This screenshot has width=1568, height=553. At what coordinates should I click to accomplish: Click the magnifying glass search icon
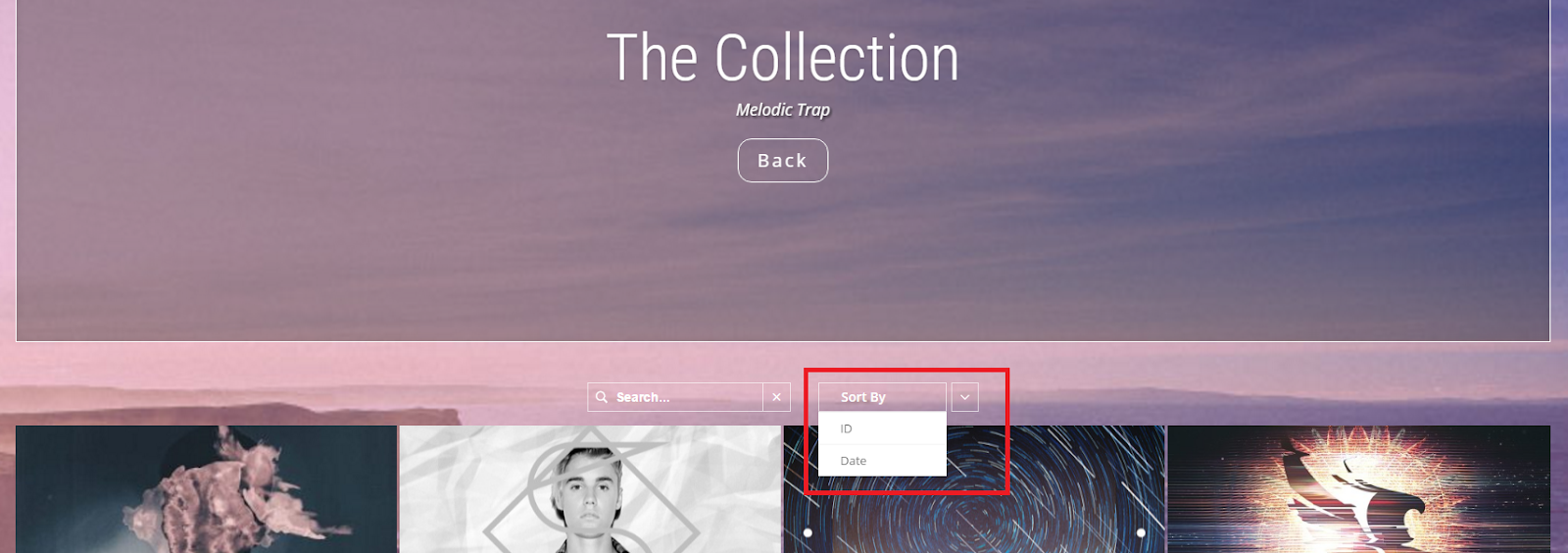pos(602,397)
